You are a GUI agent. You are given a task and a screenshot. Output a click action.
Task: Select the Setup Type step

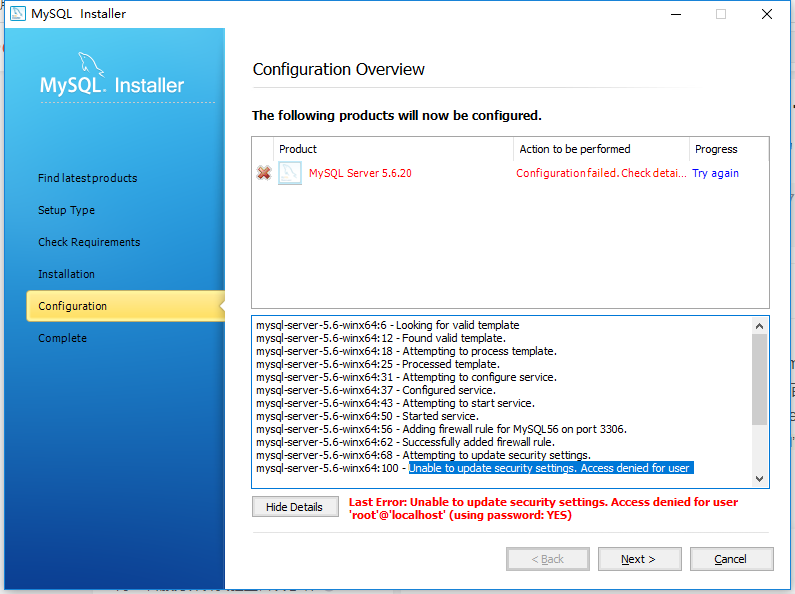coord(66,210)
